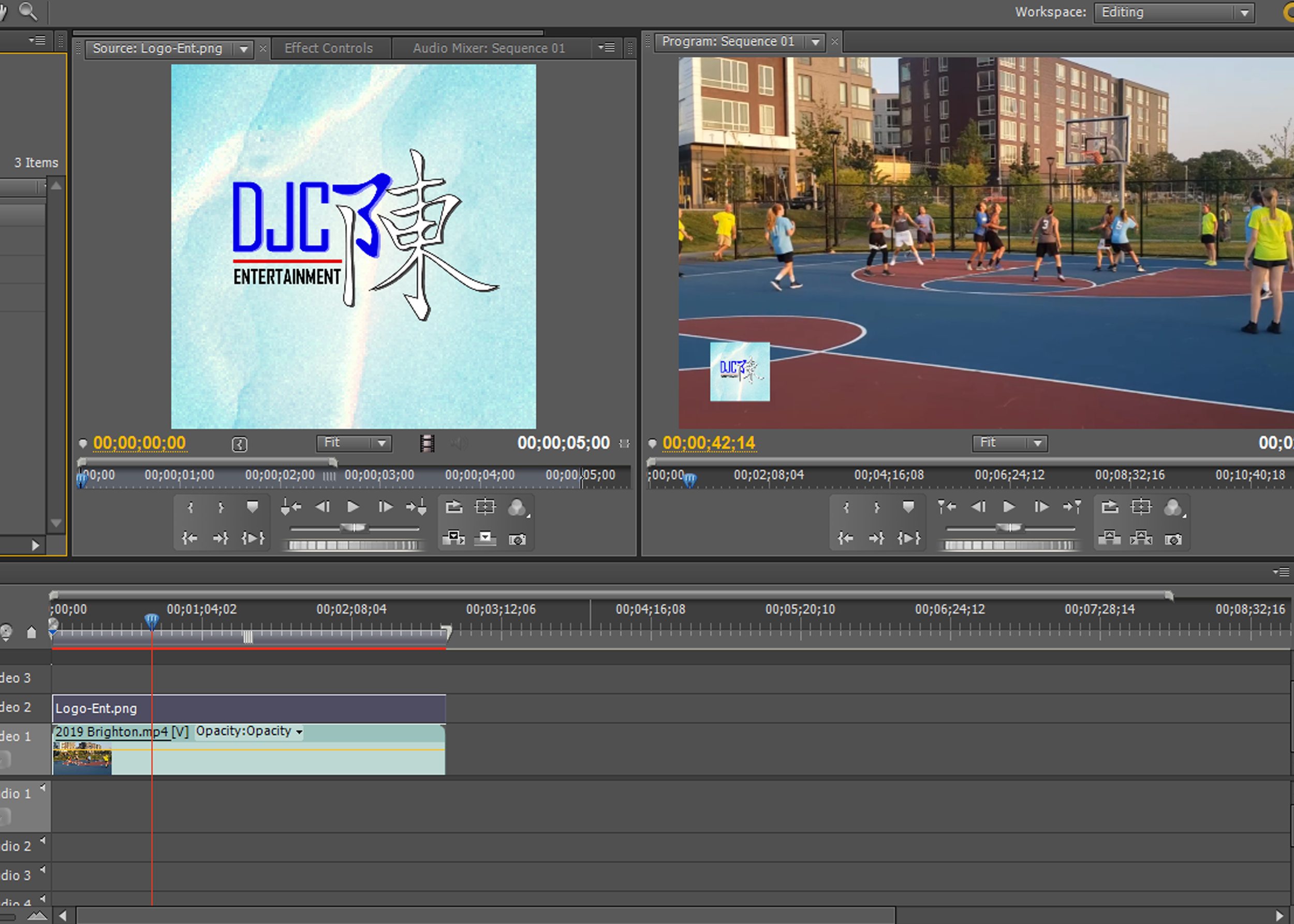Export frame using Program monitor camera icon
The height and width of the screenshot is (924, 1294).
1173,539
